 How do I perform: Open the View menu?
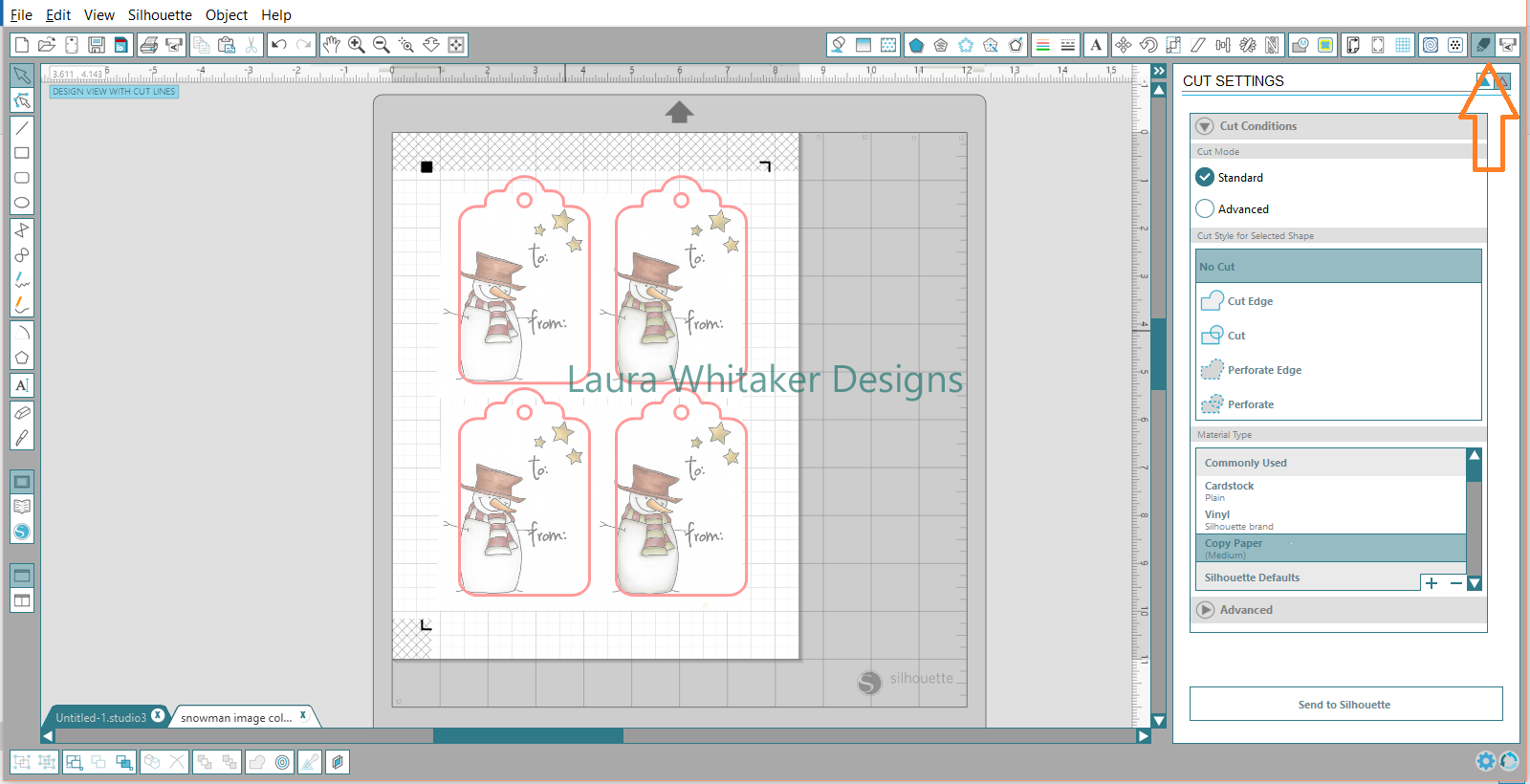(99, 15)
